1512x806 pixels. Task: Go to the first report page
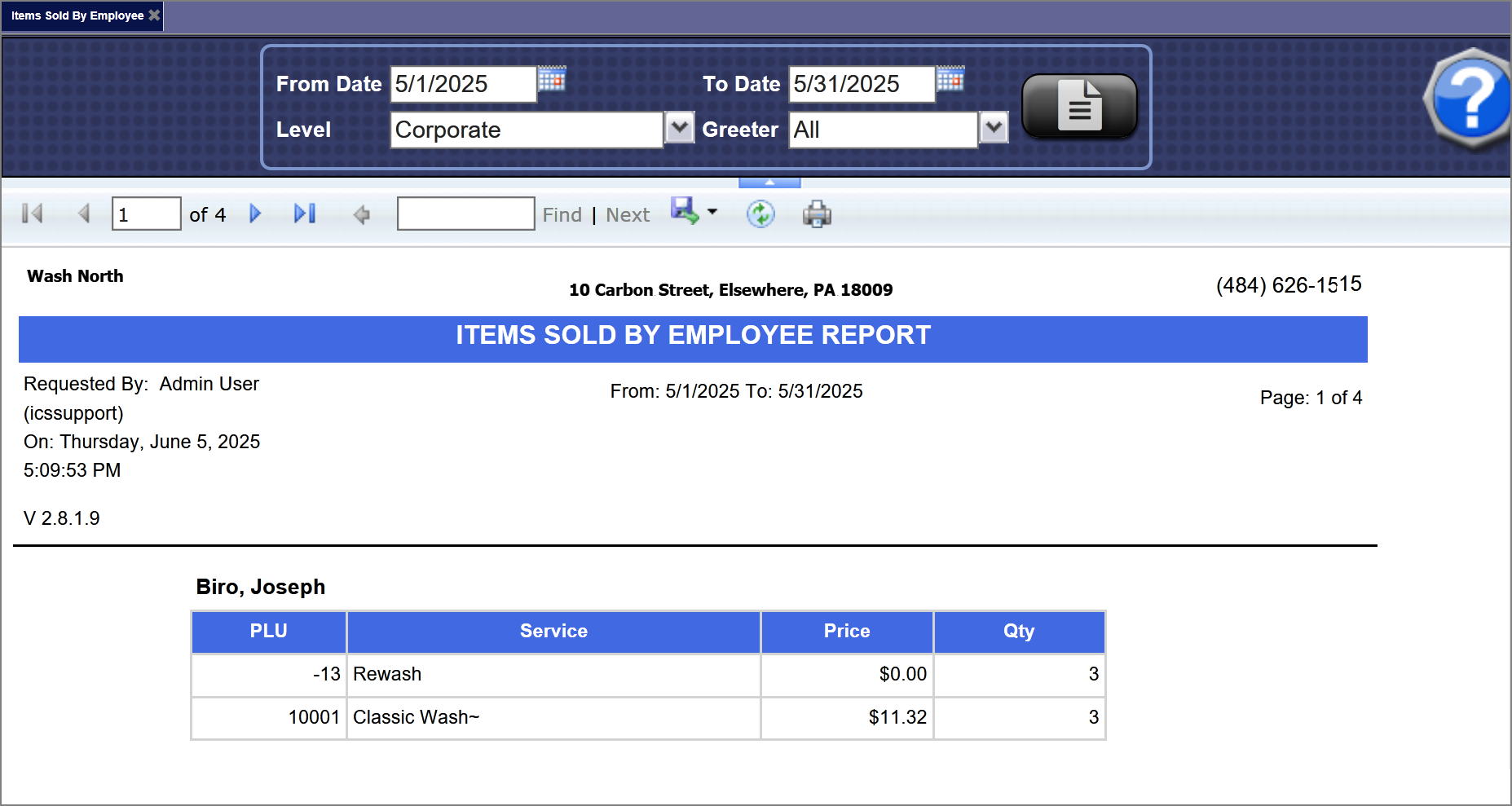tap(33, 214)
